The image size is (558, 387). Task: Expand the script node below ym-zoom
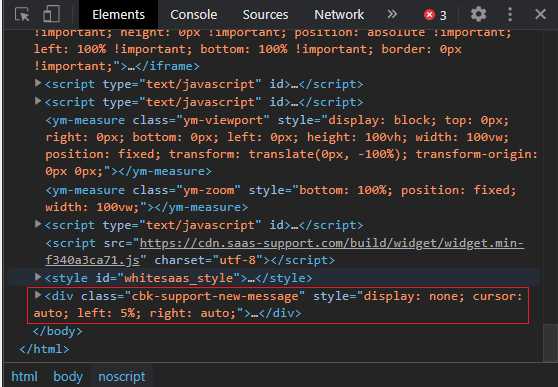(38, 224)
